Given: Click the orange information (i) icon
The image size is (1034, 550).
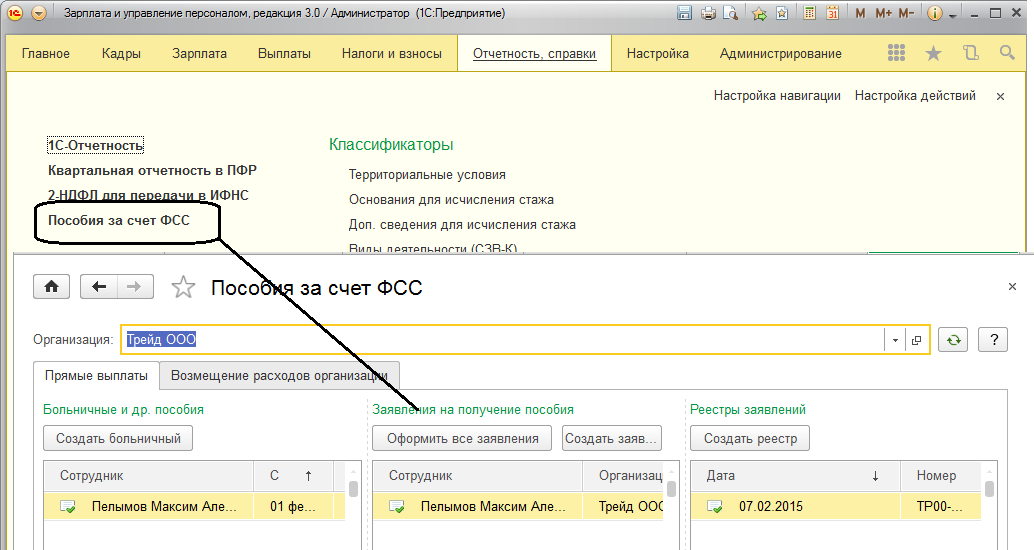Looking at the screenshot, I should pyautogui.click(x=934, y=13).
